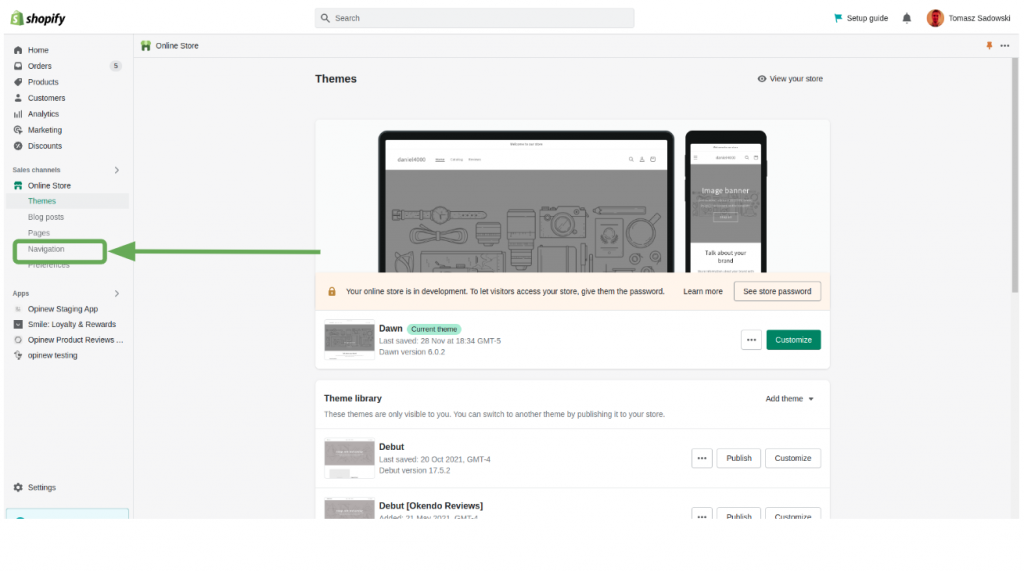
Task: Publish the Debut theme
Action: click(x=739, y=458)
